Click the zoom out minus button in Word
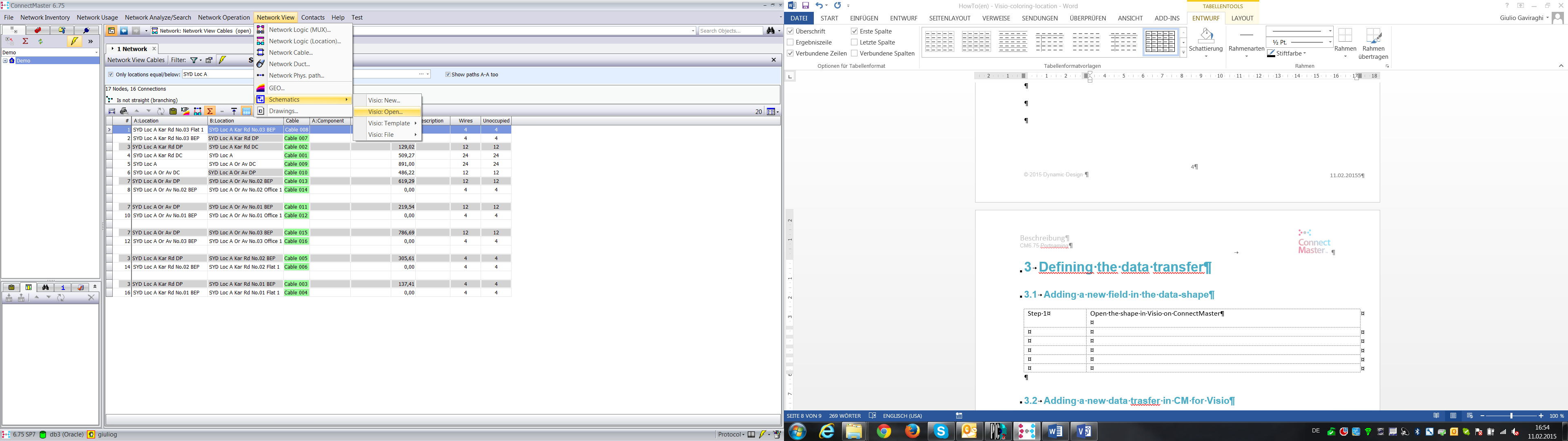Screen dimensions: 1568x441 point(1482,416)
